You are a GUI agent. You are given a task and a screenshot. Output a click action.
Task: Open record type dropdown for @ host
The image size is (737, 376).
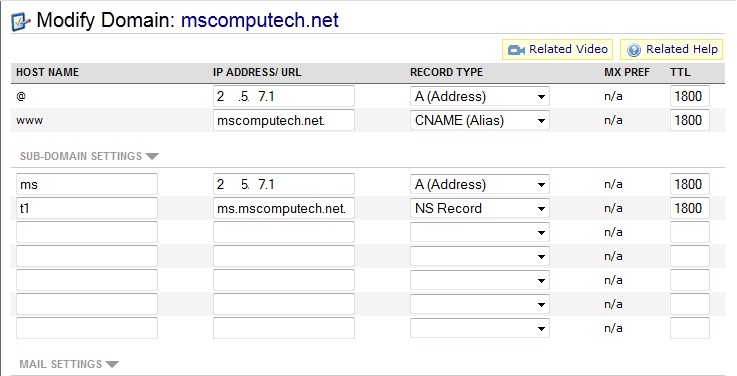[x=479, y=96]
